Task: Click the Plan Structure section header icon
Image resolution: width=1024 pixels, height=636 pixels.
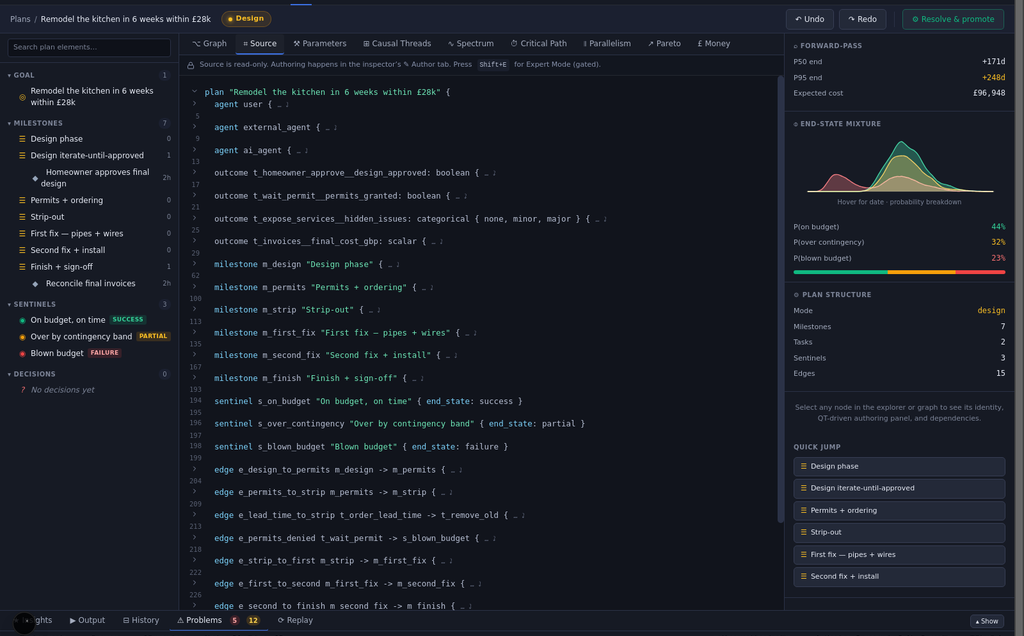Action: [796, 295]
